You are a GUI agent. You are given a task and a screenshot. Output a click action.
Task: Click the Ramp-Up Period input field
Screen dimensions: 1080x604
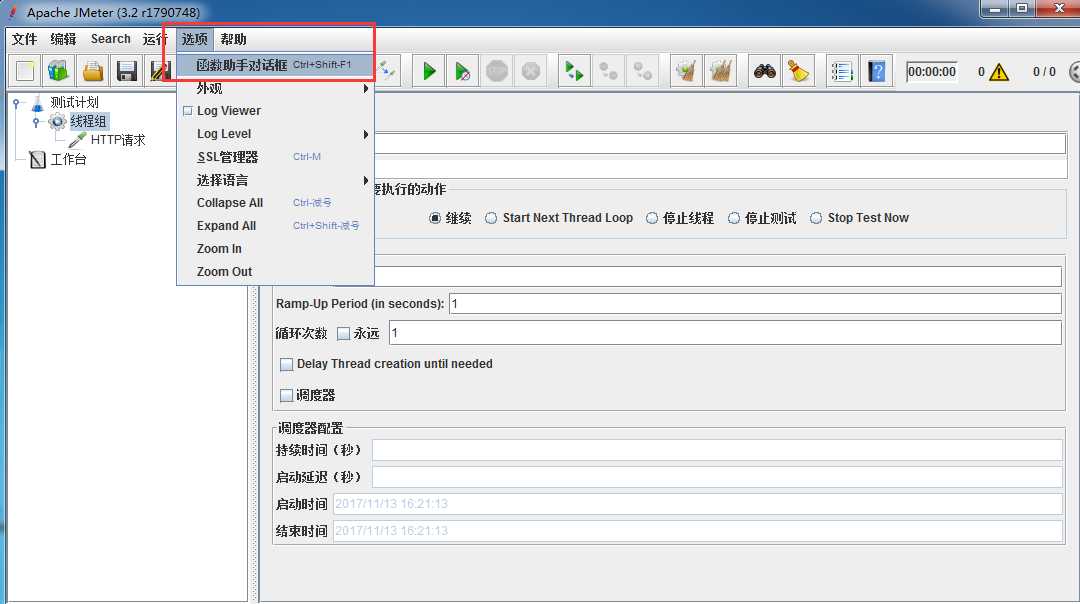coord(755,304)
